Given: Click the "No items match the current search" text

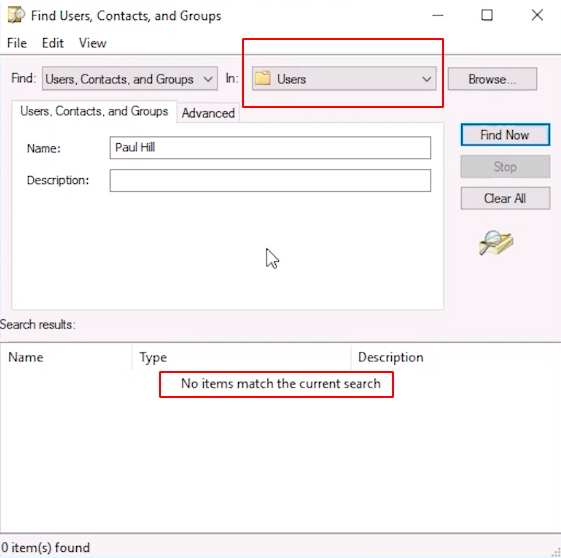Looking at the screenshot, I should pos(281,383).
